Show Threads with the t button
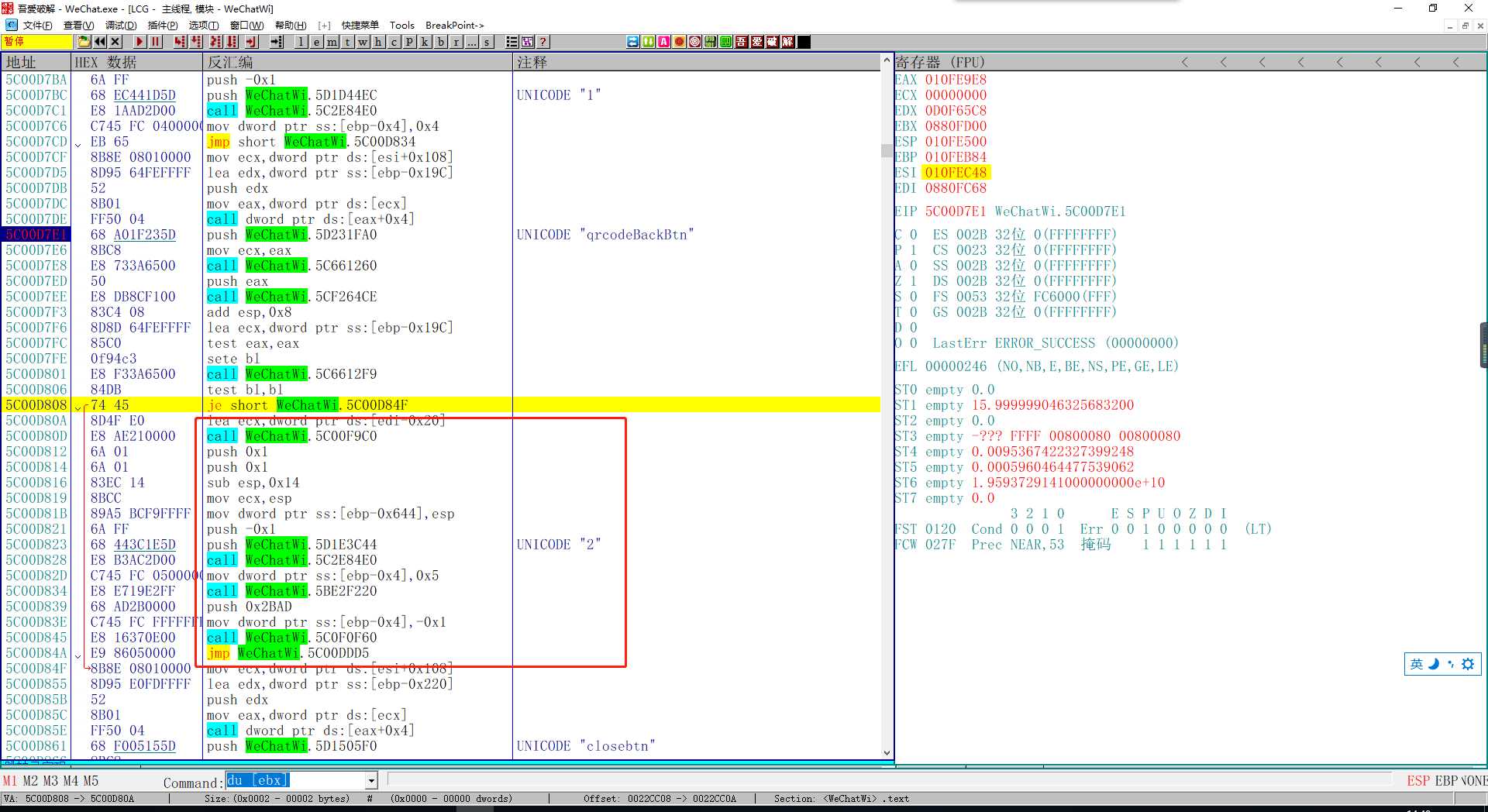The height and width of the screenshot is (812, 1488). pyautogui.click(x=347, y=42)
